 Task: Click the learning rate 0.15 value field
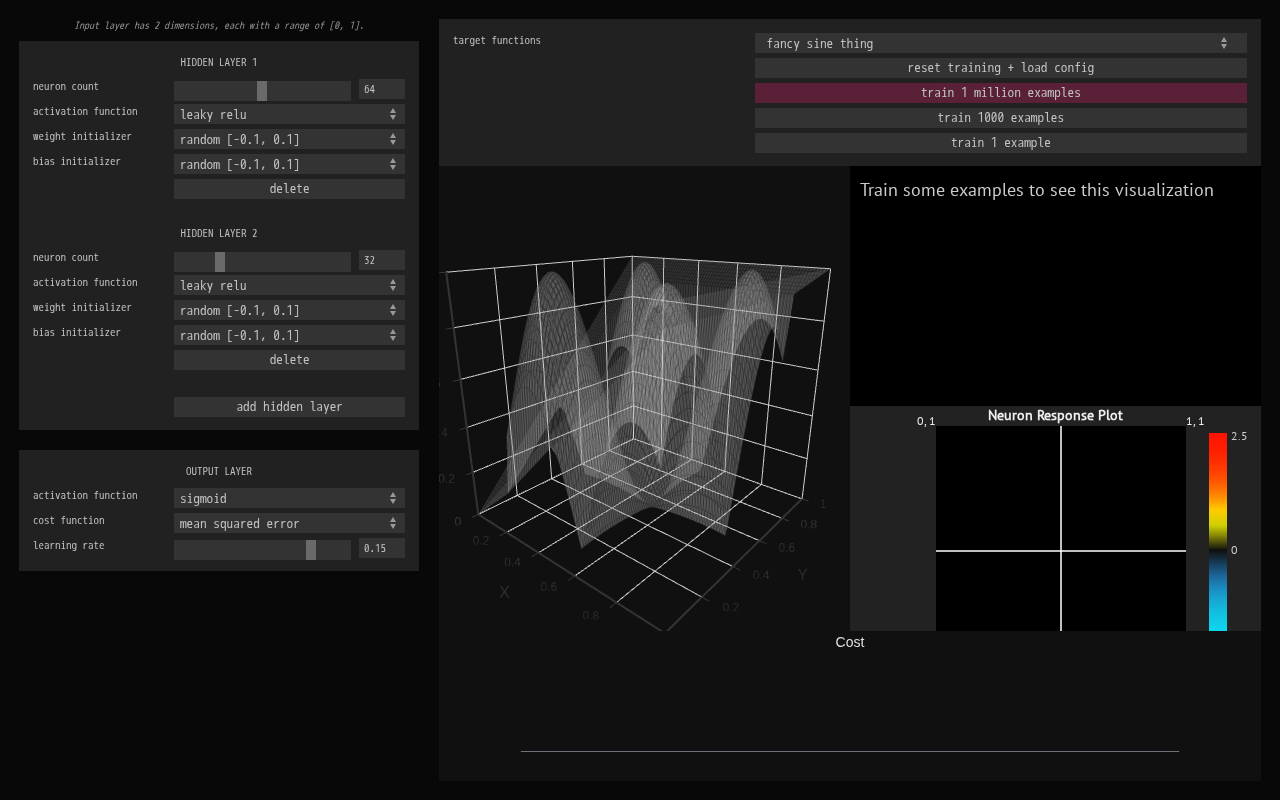(x=381, y=548)
